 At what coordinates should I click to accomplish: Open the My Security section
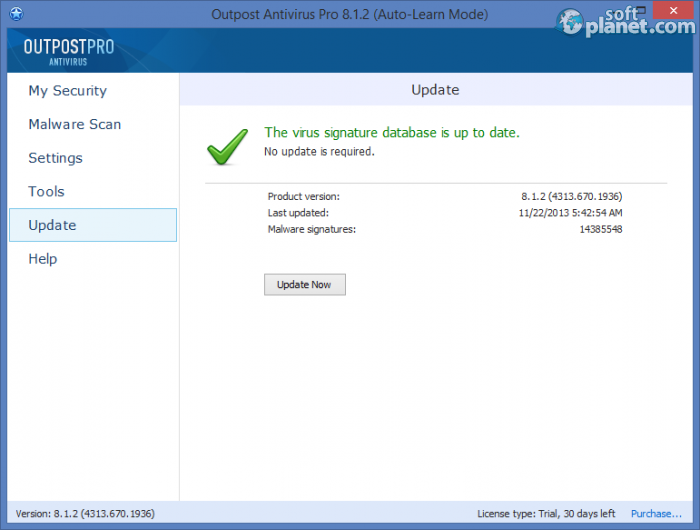67,91
